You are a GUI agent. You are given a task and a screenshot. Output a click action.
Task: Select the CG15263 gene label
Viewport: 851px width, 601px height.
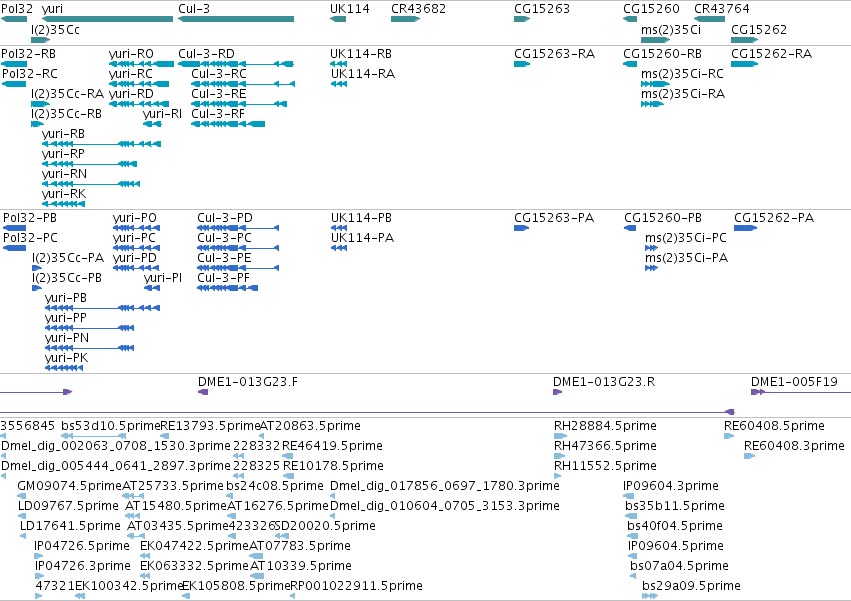(x=542, y=9)
